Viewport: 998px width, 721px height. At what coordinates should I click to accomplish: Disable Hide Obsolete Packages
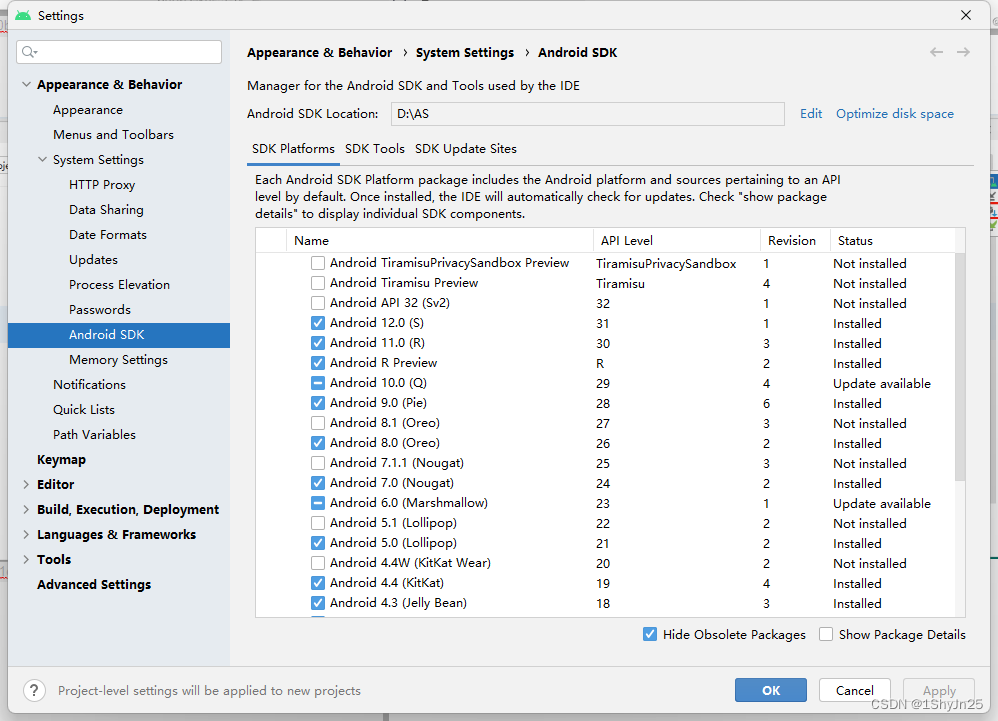pos(650,634)
